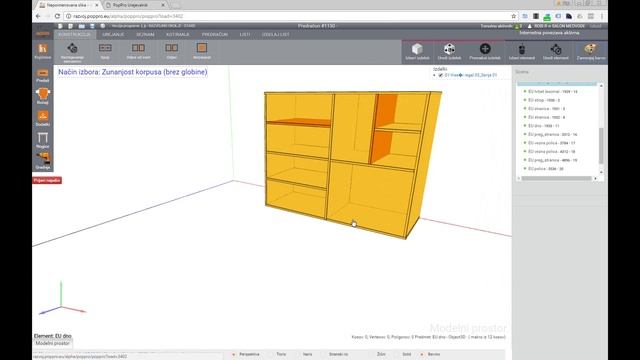Image resolution: width=640 pixels, height=360 pixels.
Task: Select the Naris view option
Action: pos(307,354)
